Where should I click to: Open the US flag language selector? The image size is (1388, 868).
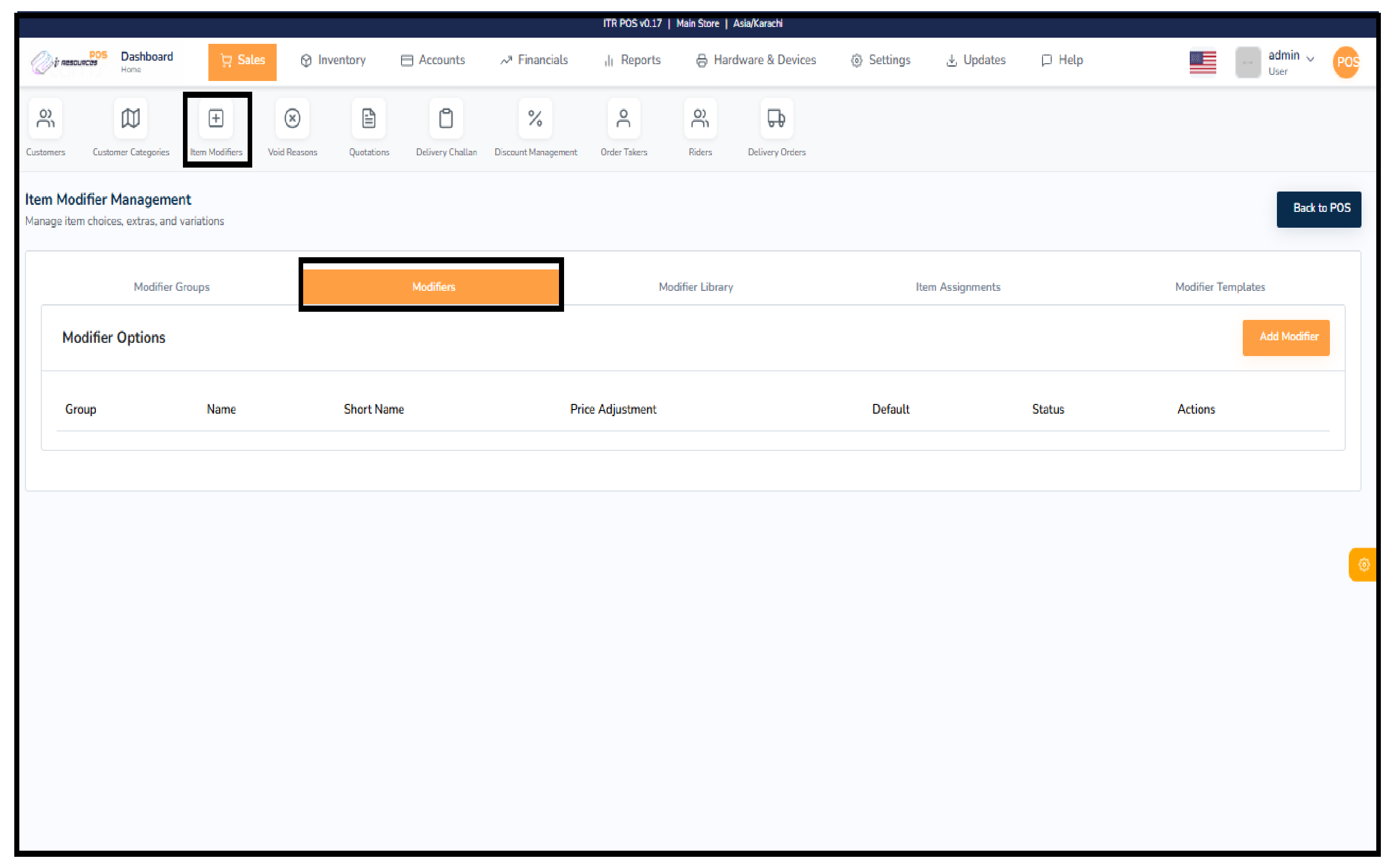click(x=1203, y=62)
